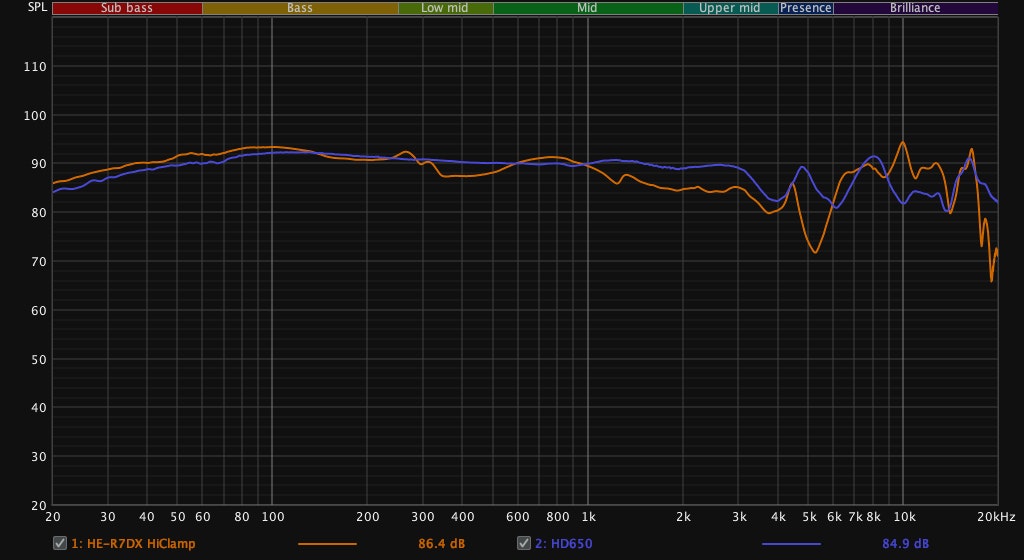
Task: Click the '2: HD650' trace name
Action: (562, 544)
